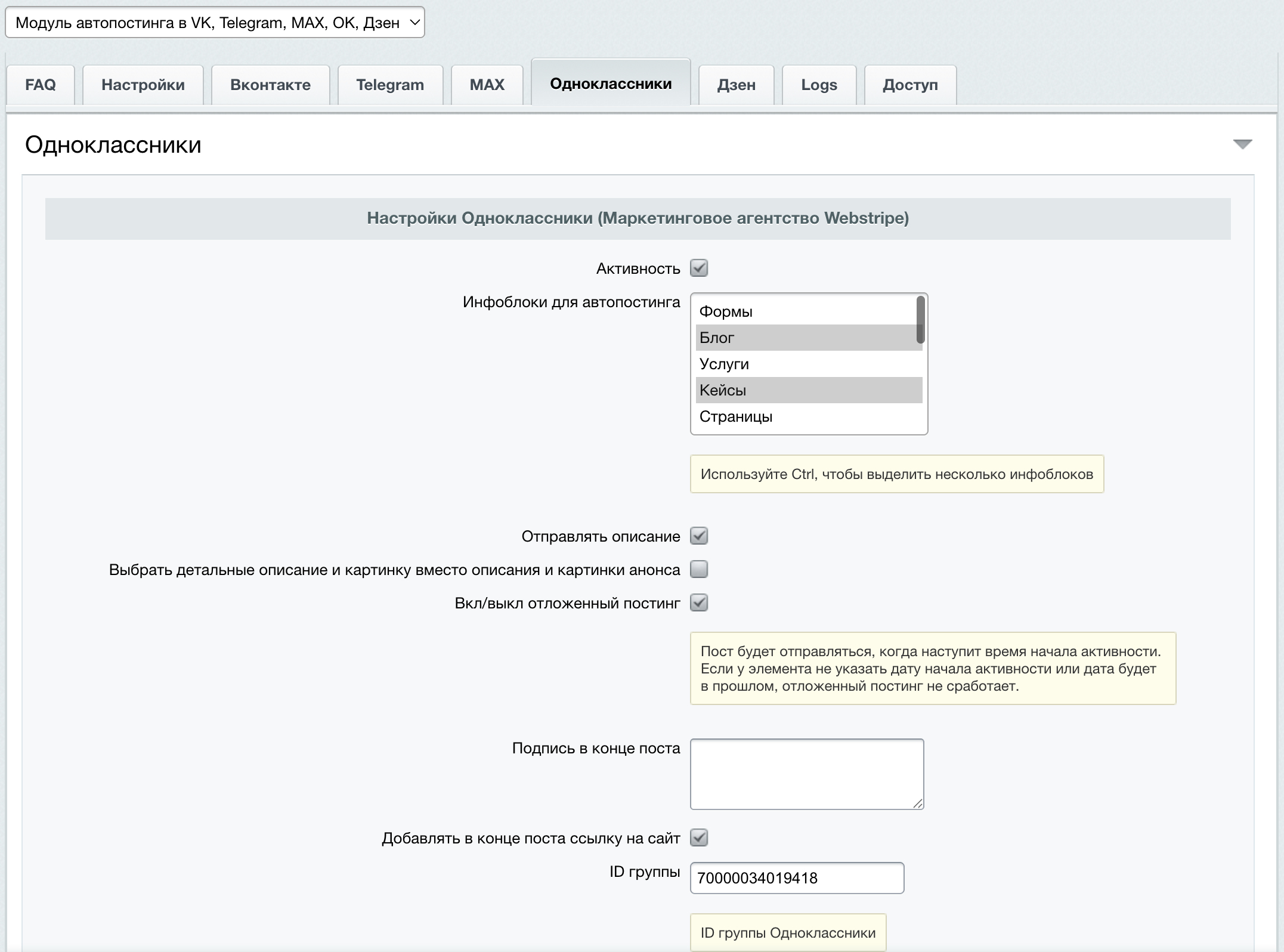Toggle отложенный постинг checkbox
The image size is (1284, 952).
tap(699, 602)
